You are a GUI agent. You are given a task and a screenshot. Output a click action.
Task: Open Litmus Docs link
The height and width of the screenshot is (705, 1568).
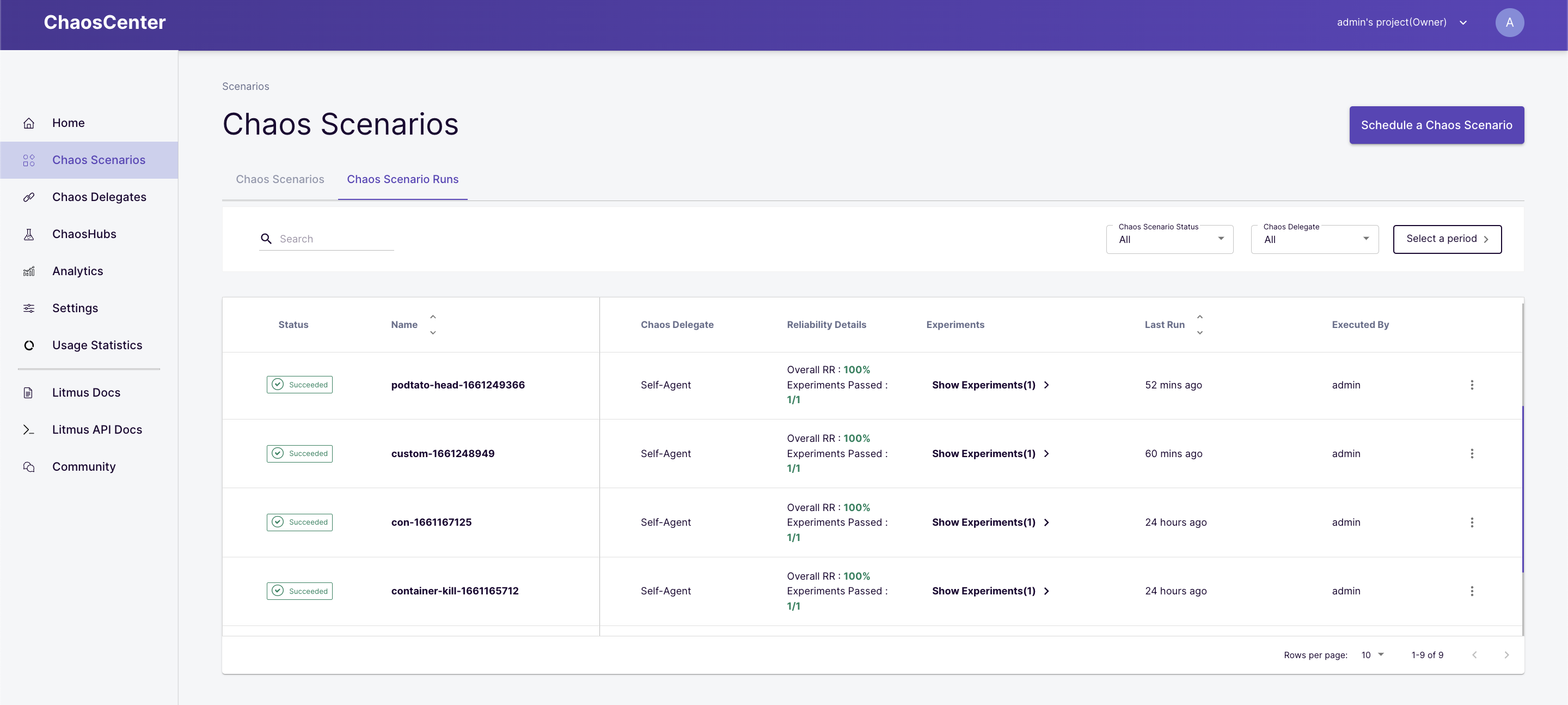pos(89,393)
